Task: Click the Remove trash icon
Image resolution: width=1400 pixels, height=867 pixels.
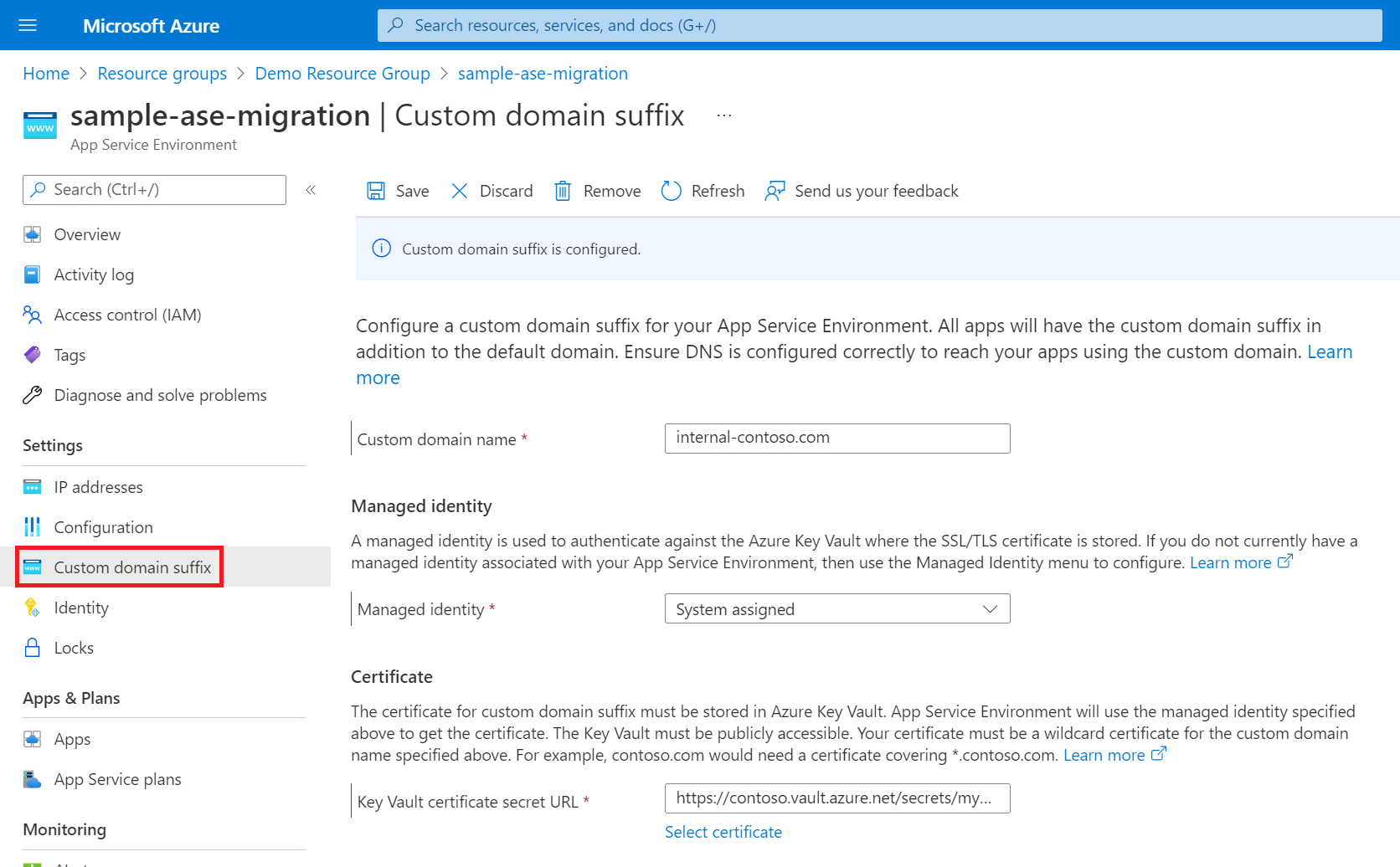Action: (x=563, y=191)
